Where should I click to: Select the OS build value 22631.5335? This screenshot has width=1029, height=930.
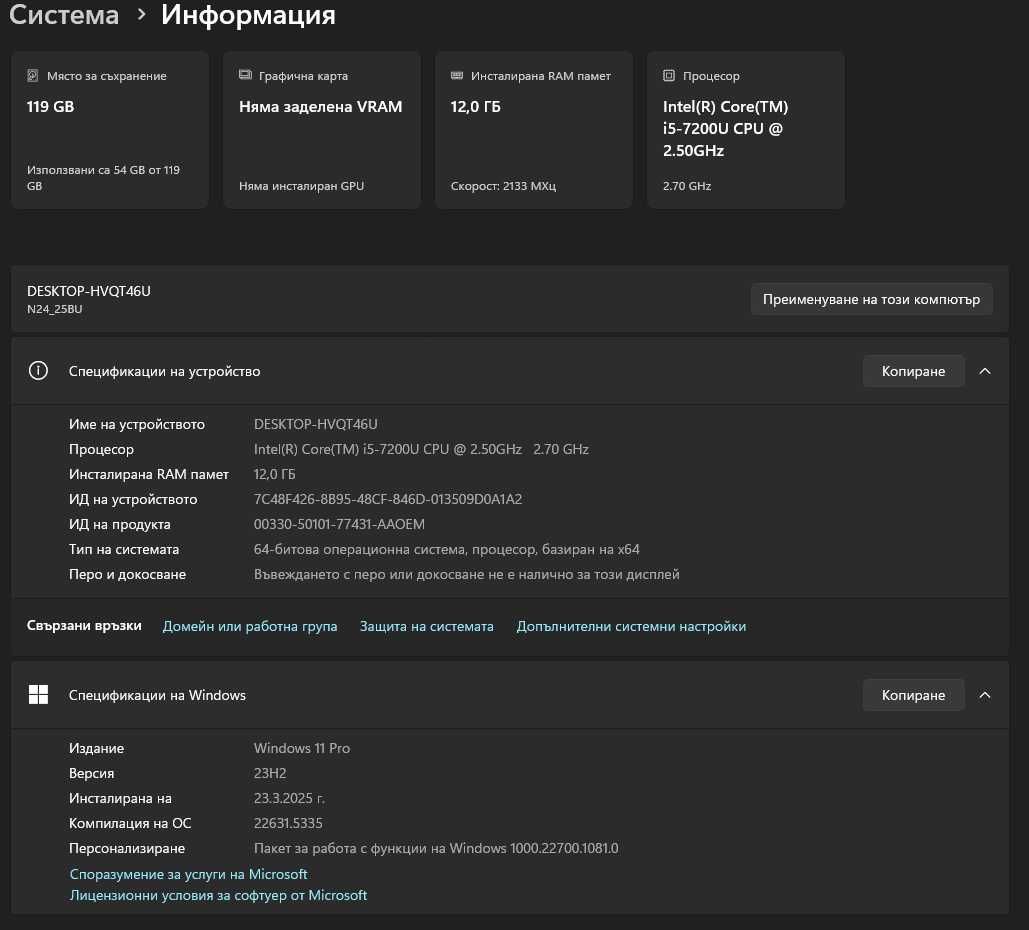tap(288, 823)
